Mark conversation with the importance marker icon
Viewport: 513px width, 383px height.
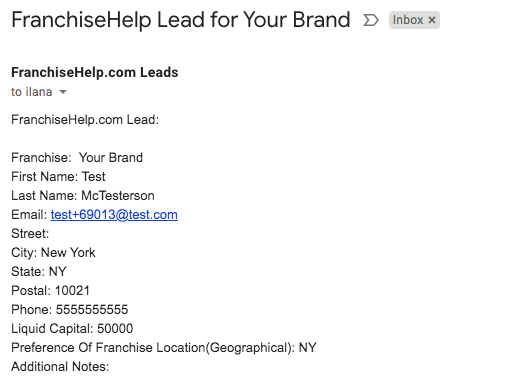tap(371, 20)
